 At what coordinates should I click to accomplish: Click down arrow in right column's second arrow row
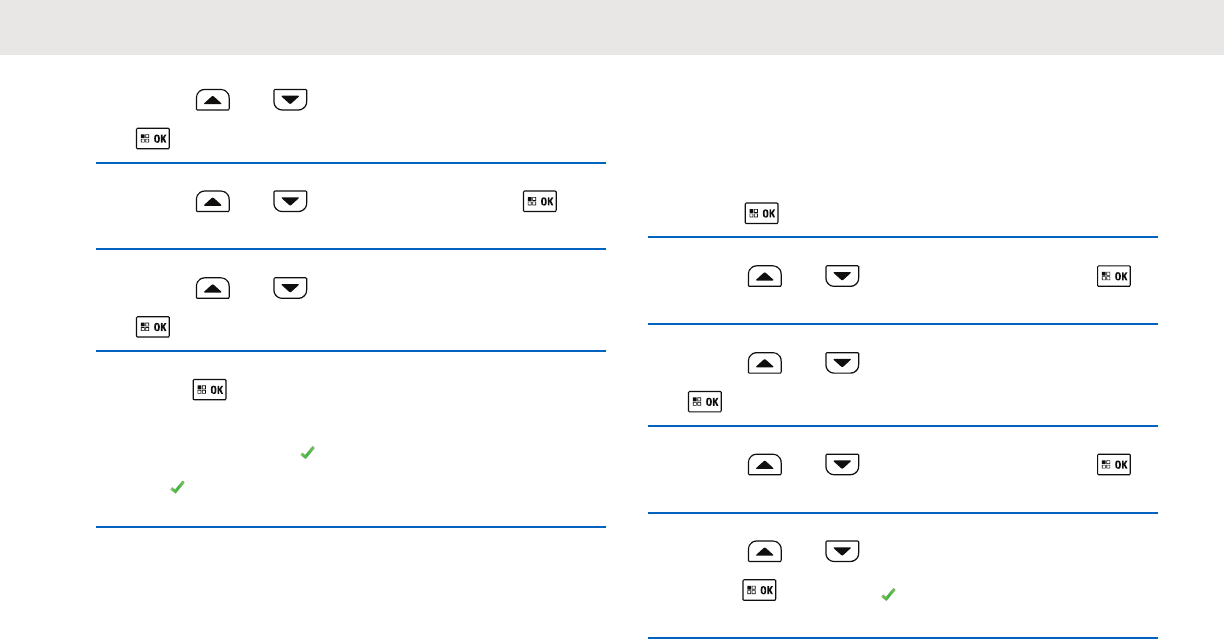click(842, 364)
